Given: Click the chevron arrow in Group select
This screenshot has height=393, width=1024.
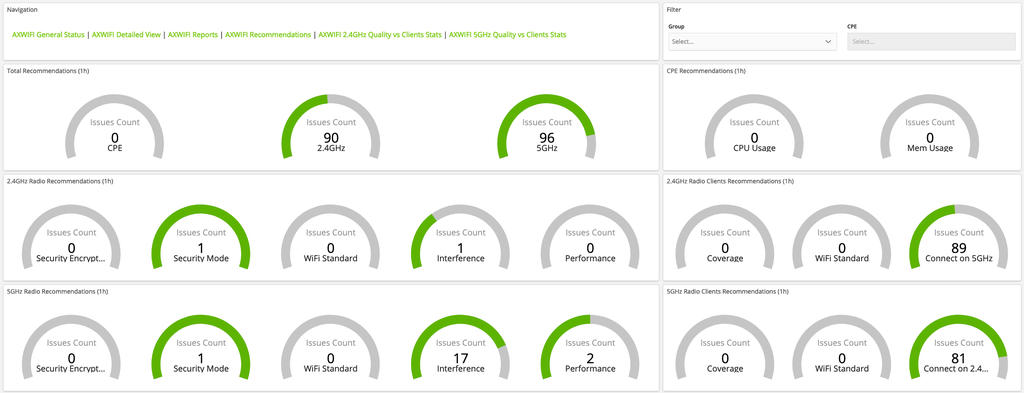Looking at the screenshot, I should pyautogui.click(x=828, y=42).
